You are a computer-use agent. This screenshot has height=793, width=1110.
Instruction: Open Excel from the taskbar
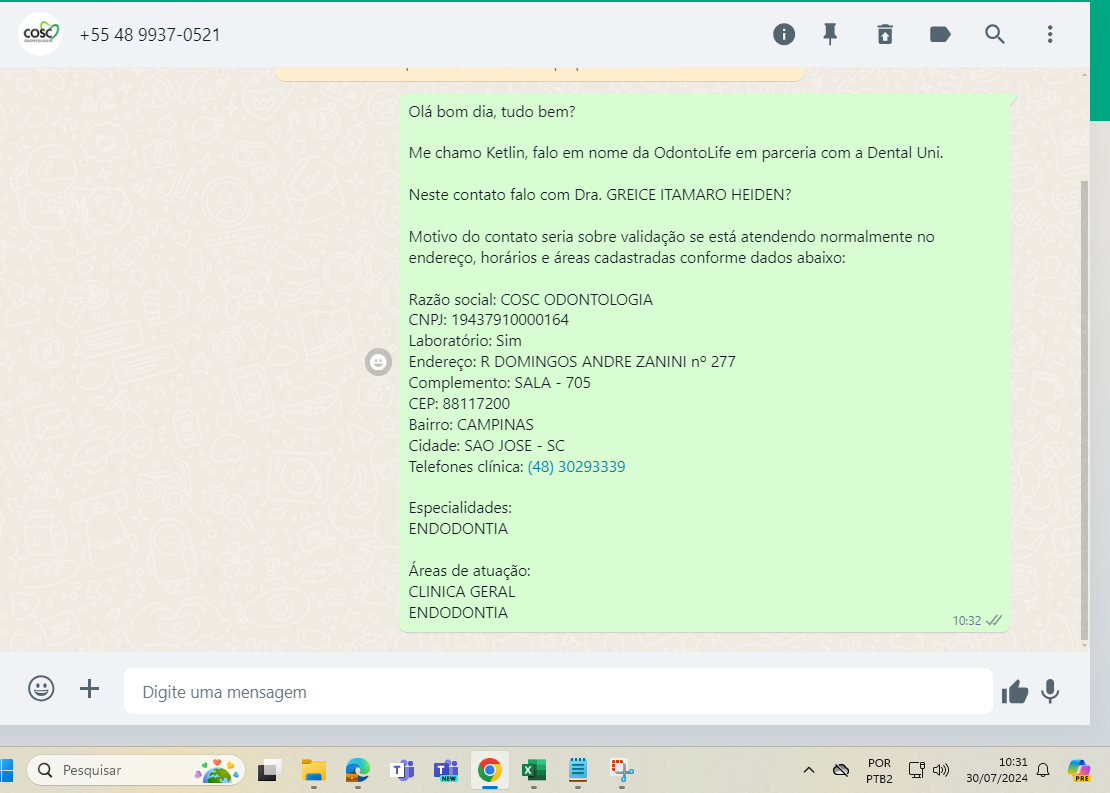(x=534, y=770)
